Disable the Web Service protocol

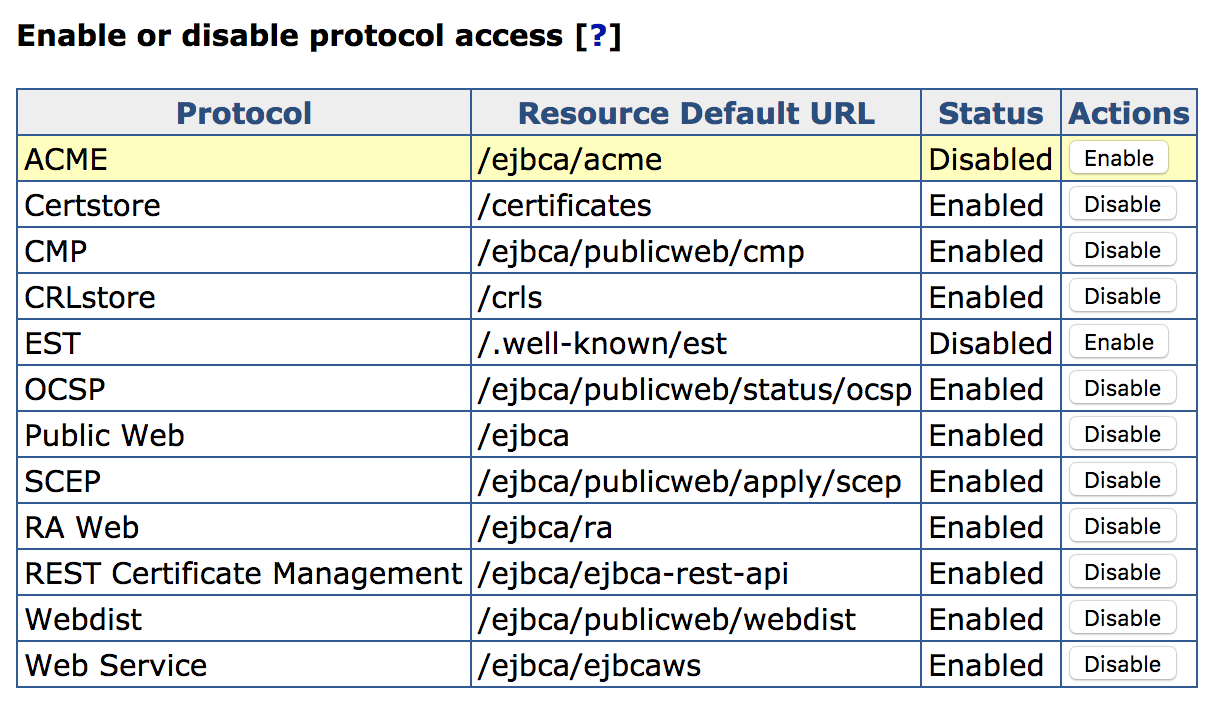click(x=1122, y=665)
